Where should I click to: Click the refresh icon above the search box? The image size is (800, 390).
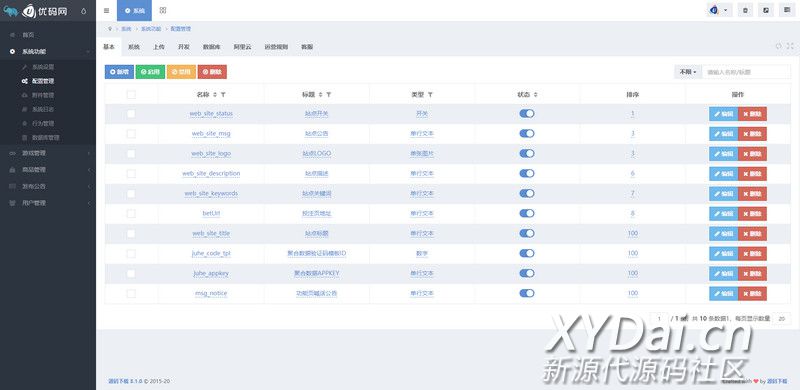click(x=779, y=46)
